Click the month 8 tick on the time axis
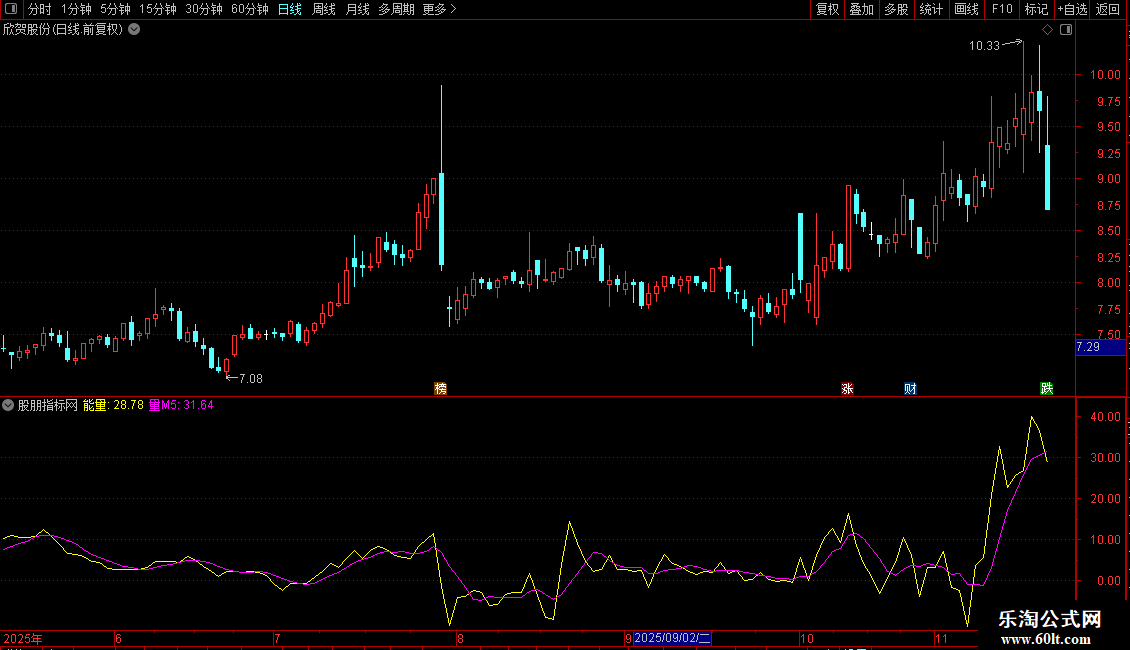 tap(461, 638)
